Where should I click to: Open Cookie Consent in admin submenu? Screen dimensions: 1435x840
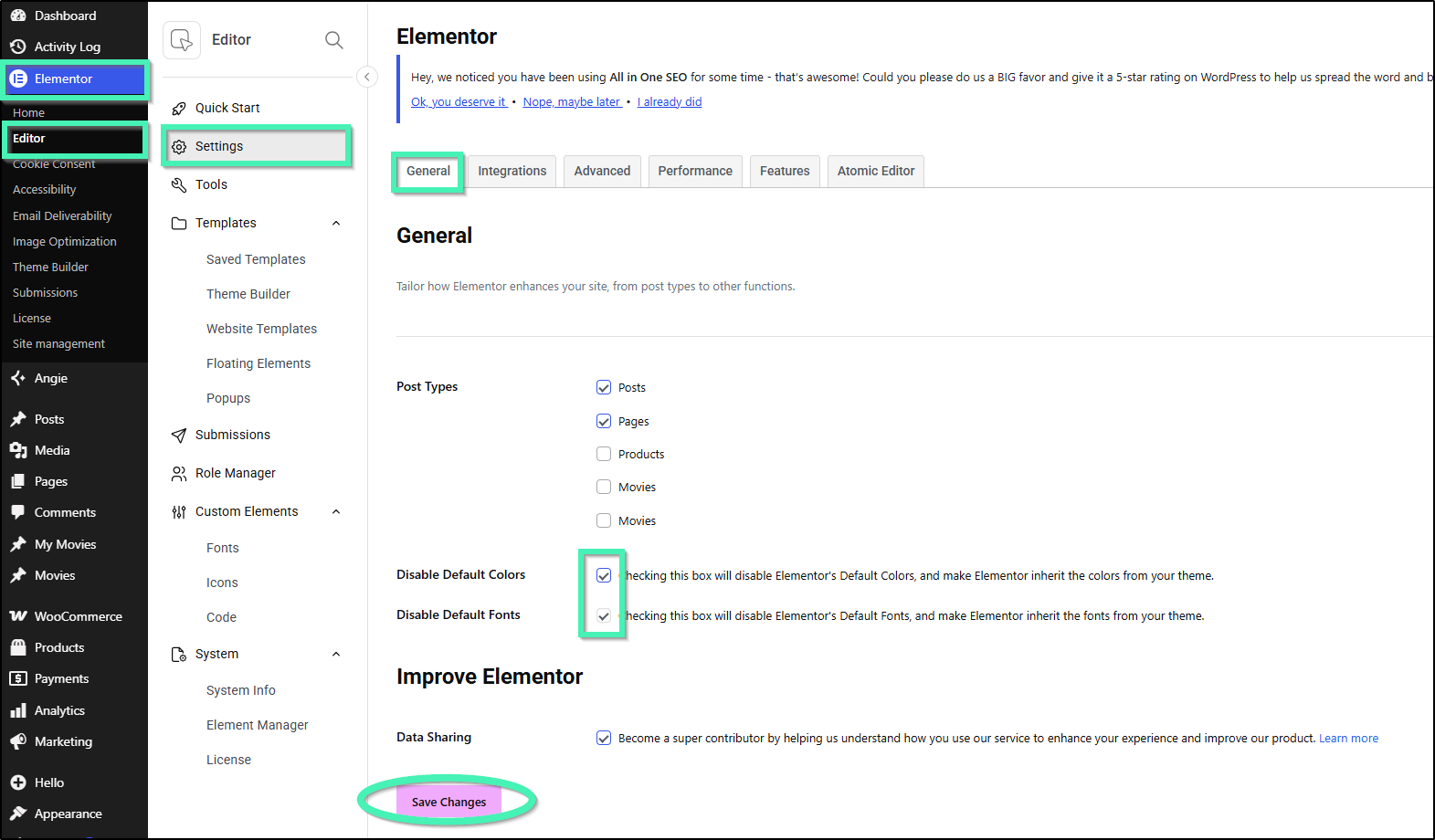click(54, 164)
